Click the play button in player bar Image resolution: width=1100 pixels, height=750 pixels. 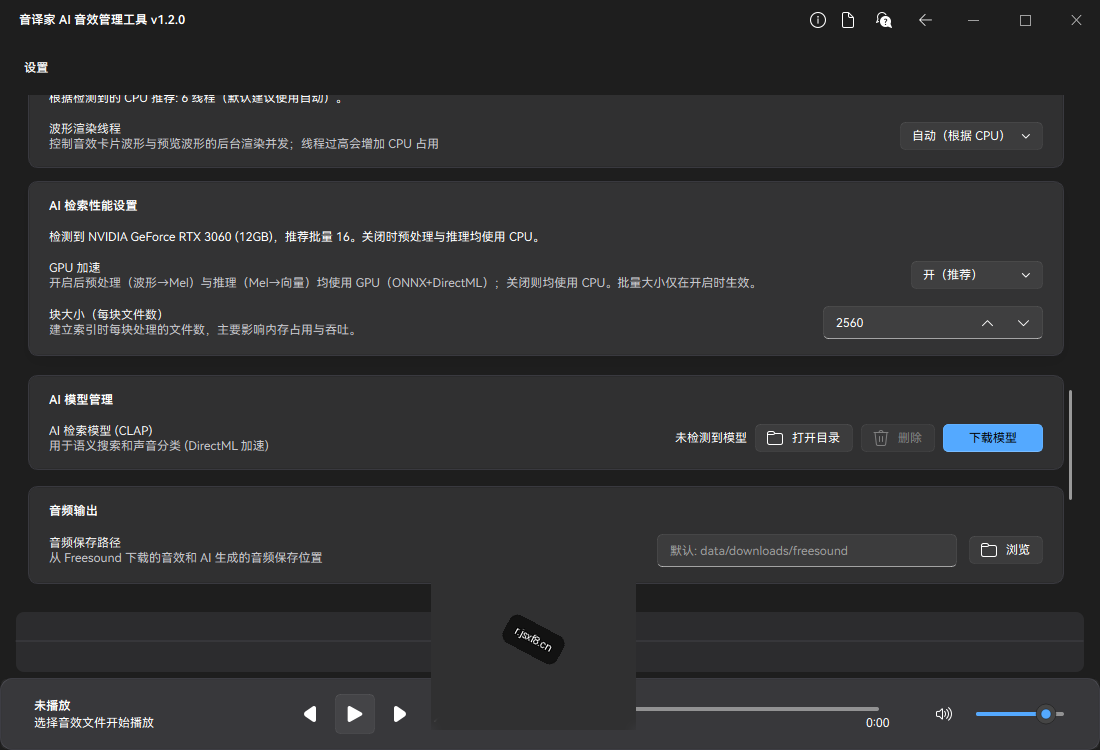(x=355, y=714)
